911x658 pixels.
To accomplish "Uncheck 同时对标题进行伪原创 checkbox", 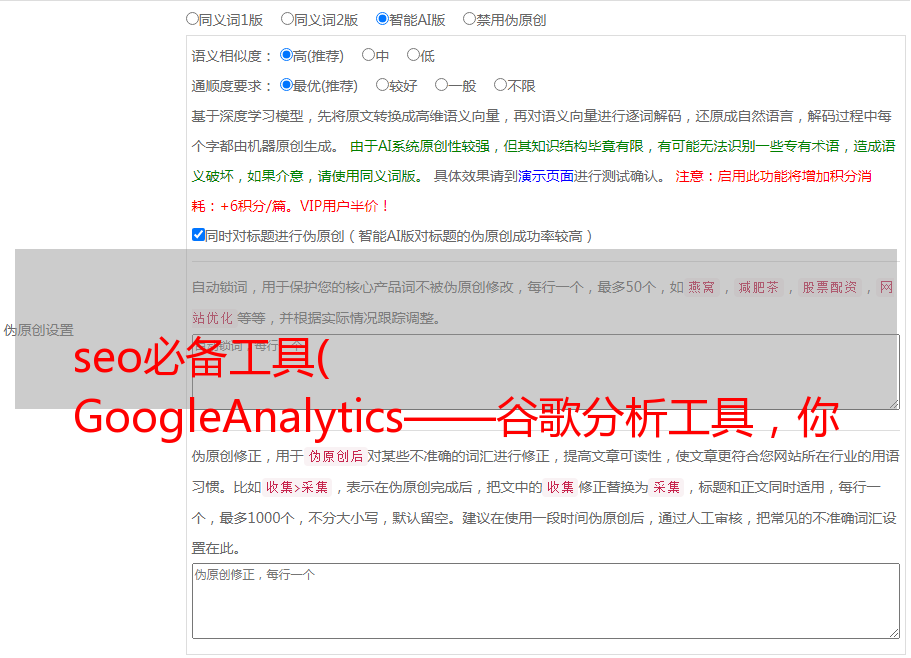I will pos(198,235).
